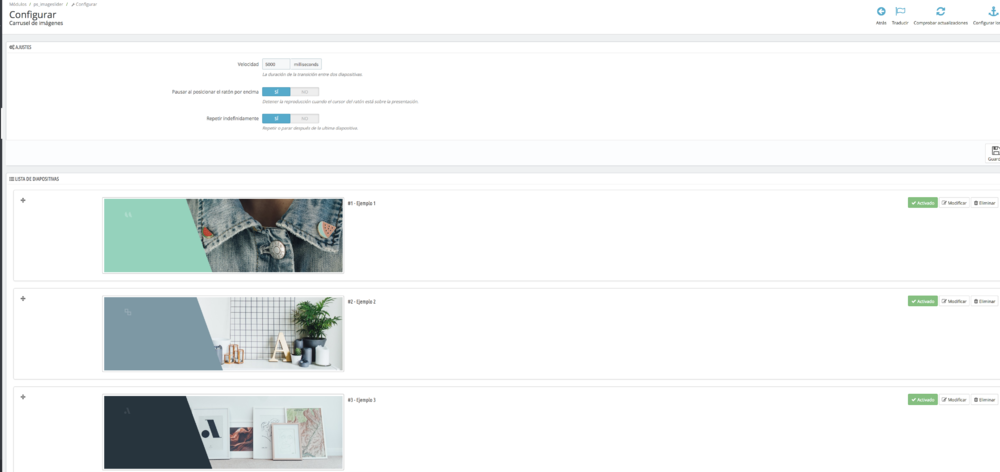The image size is (1000, 472).
Task: Click the AJUSTES panel heading
Action: pos(20,47)
